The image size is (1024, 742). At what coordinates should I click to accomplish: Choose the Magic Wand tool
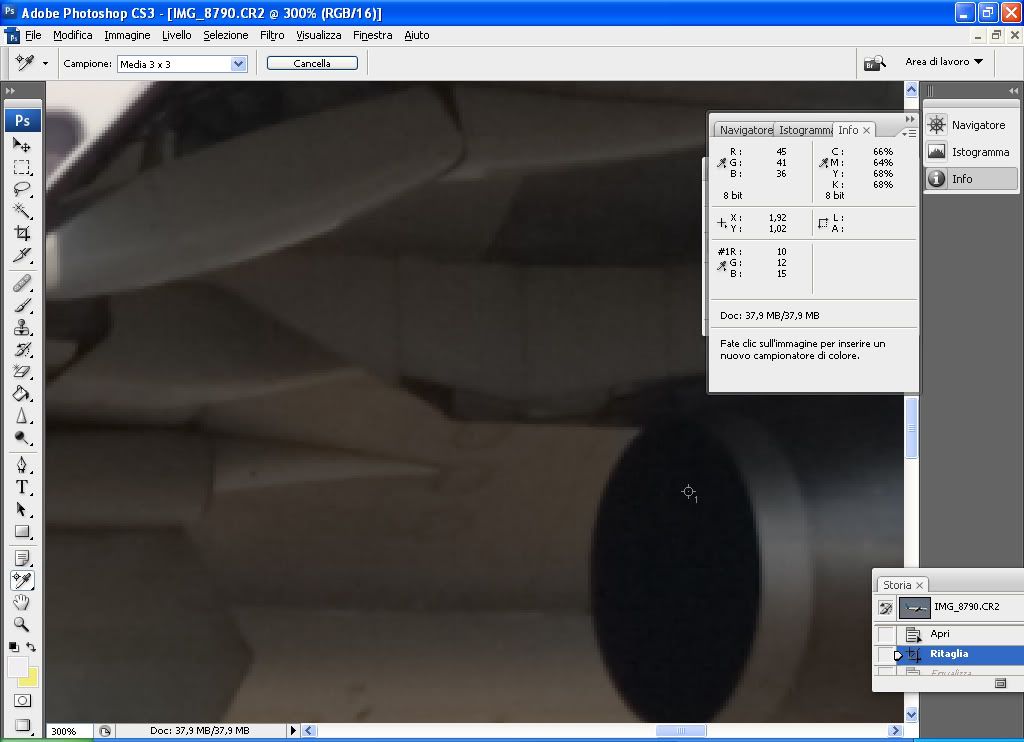22,210
